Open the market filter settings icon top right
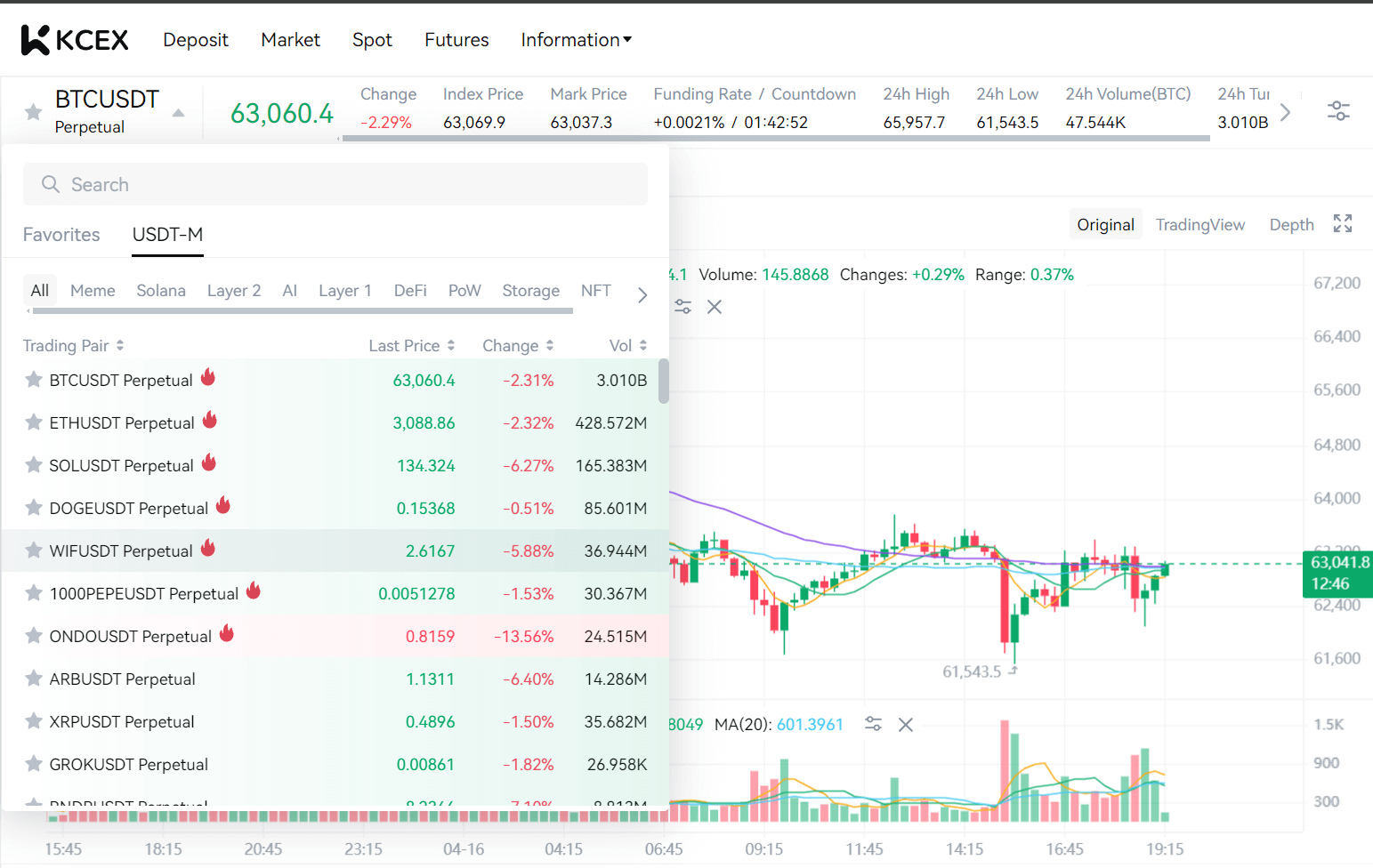This screenshot has height=868, width=1373. click(1338, 110)
